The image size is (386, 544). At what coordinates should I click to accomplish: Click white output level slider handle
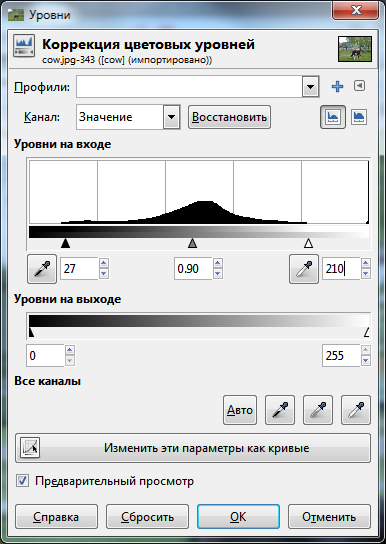(x=367, y=333)
